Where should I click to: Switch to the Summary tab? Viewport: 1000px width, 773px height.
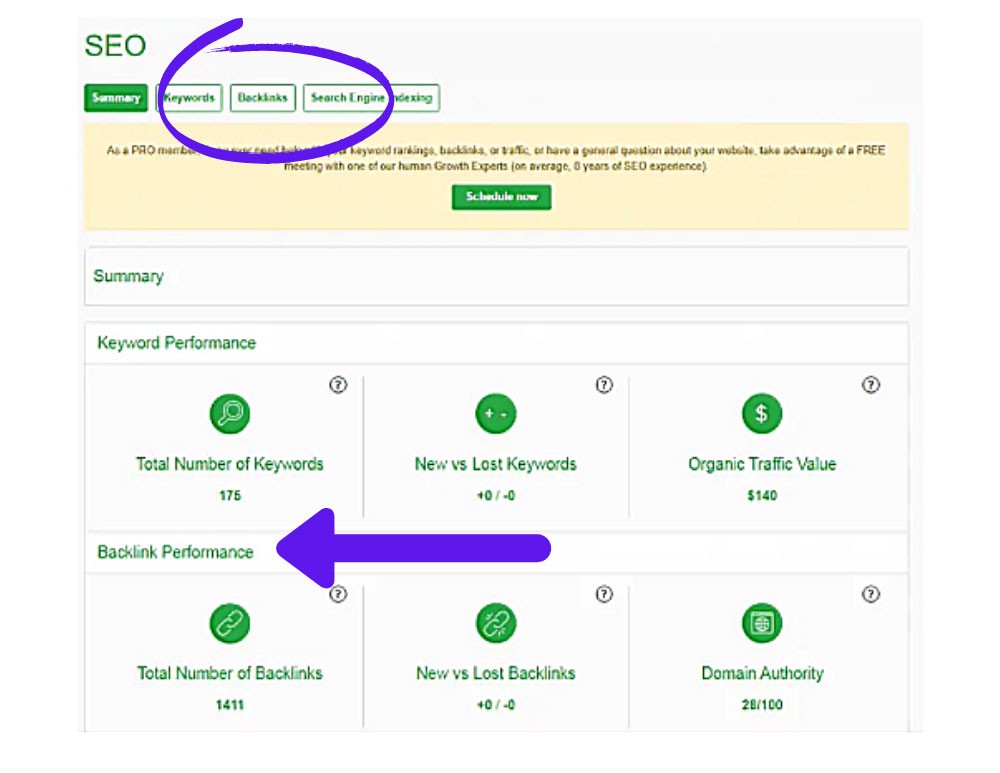[114, 98]
